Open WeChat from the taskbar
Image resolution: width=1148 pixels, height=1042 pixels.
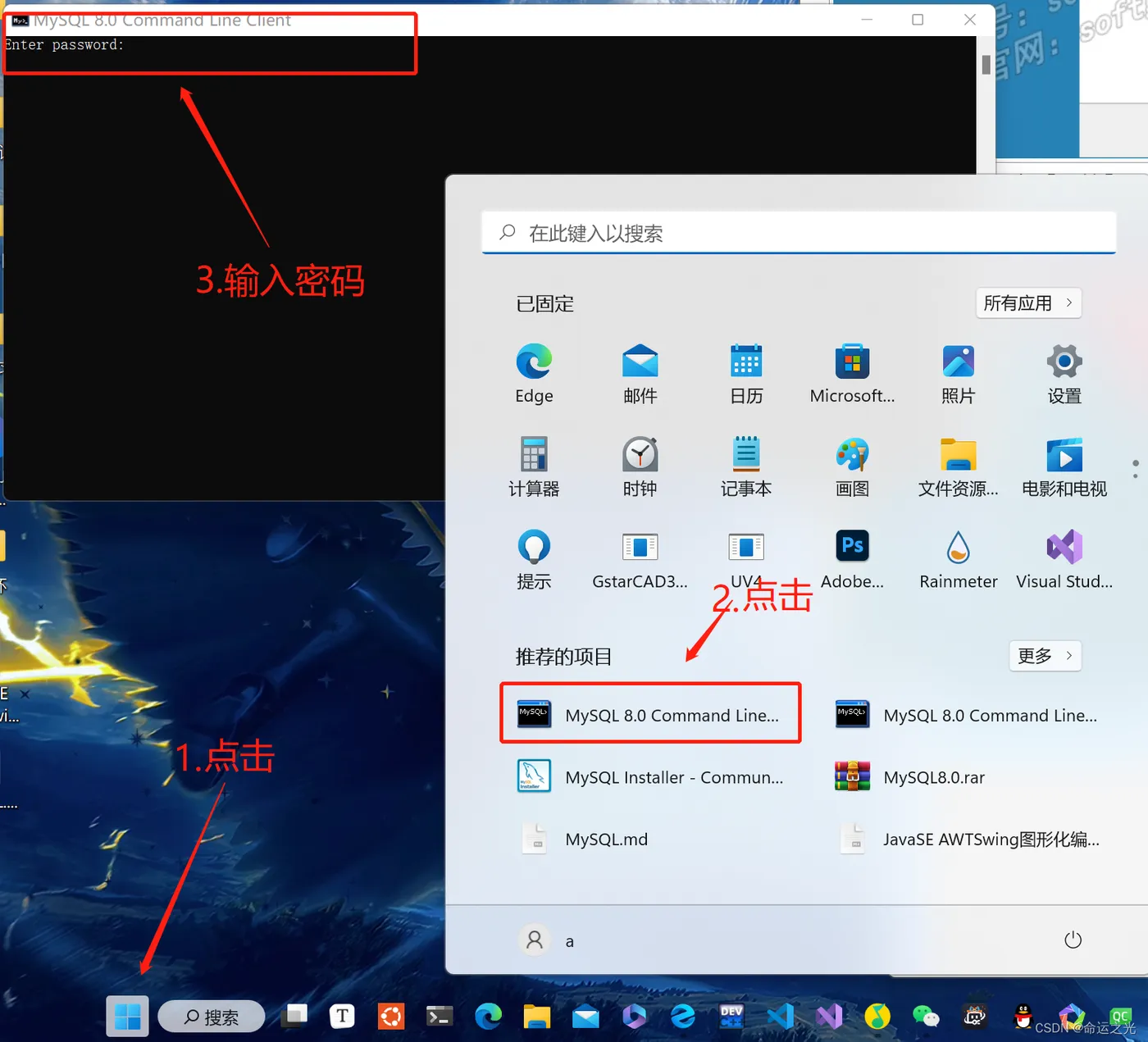pyautogui.click(x=926, y=1017)
